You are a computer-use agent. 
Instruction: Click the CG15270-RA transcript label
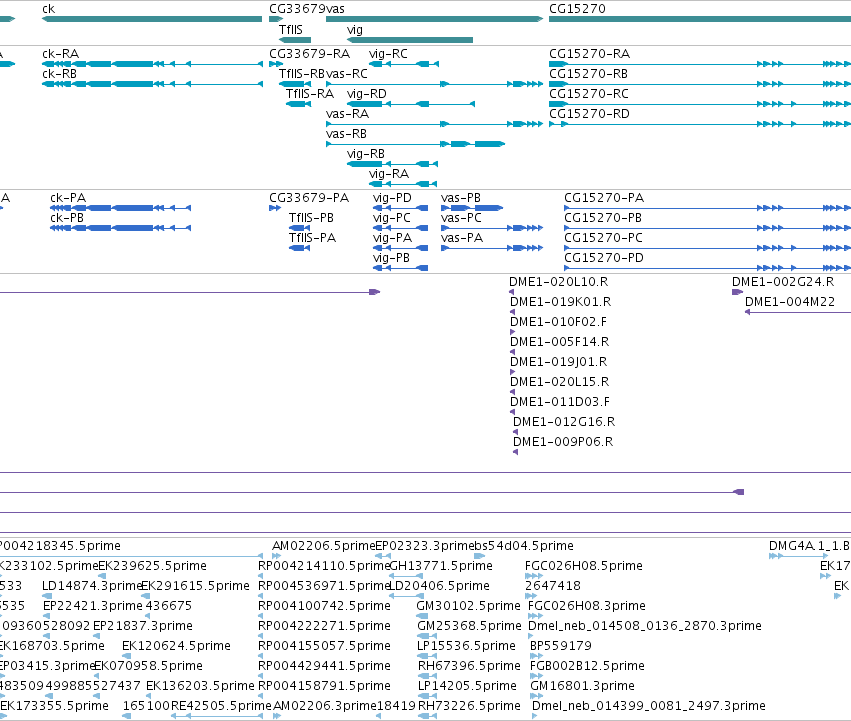coord(589,54)
